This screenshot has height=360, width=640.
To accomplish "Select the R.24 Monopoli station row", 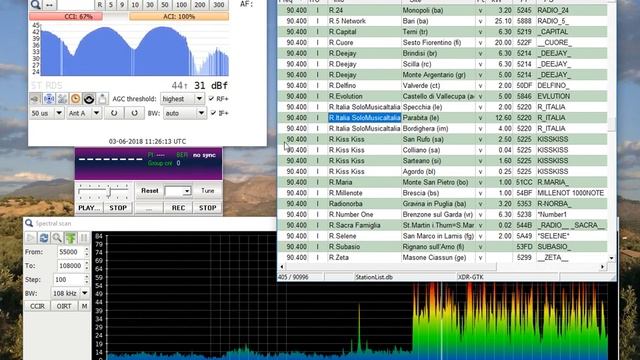I will pyautogui.click(x=442, y=10).
